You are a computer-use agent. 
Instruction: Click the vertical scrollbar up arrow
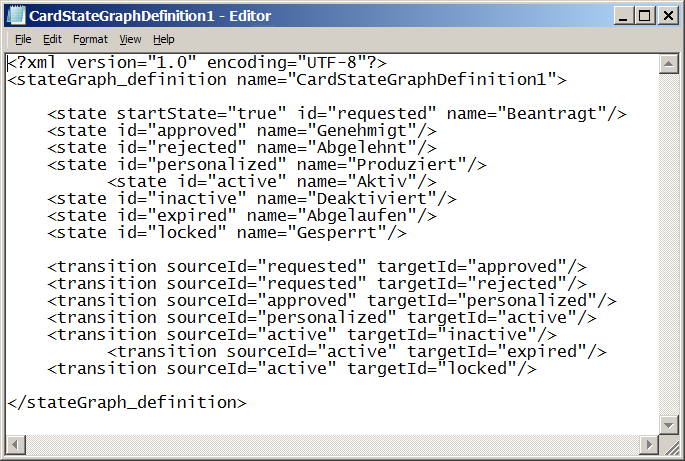(x=667, y=63)
